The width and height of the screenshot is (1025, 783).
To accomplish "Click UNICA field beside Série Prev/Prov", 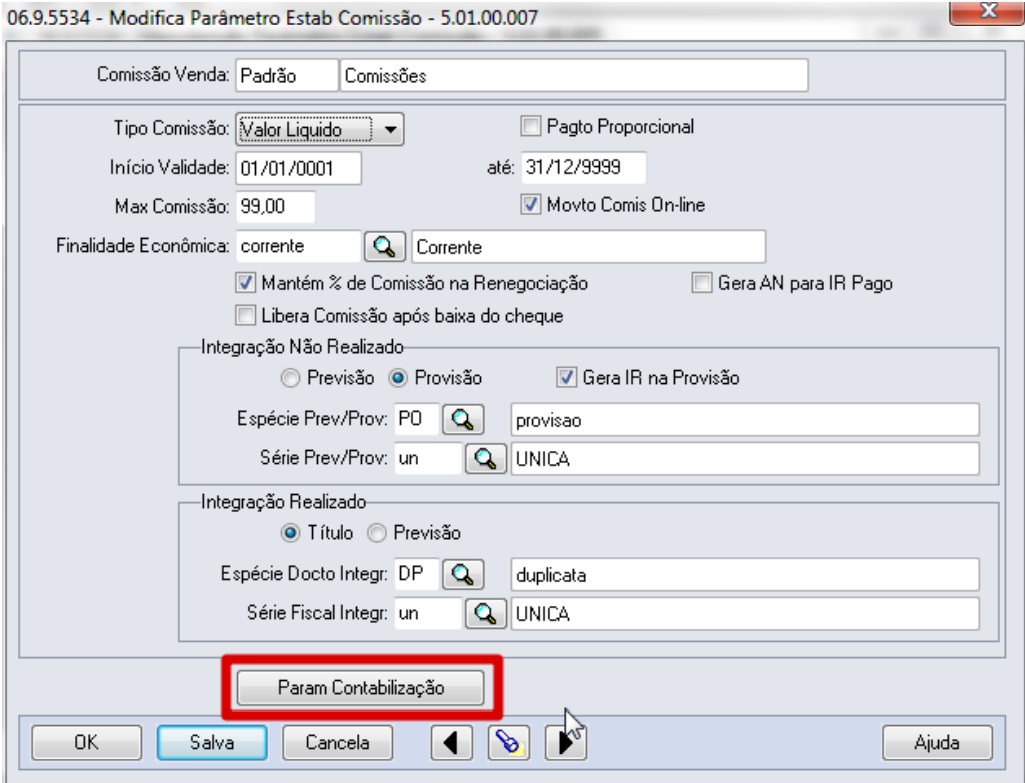I will coord(745,459).
